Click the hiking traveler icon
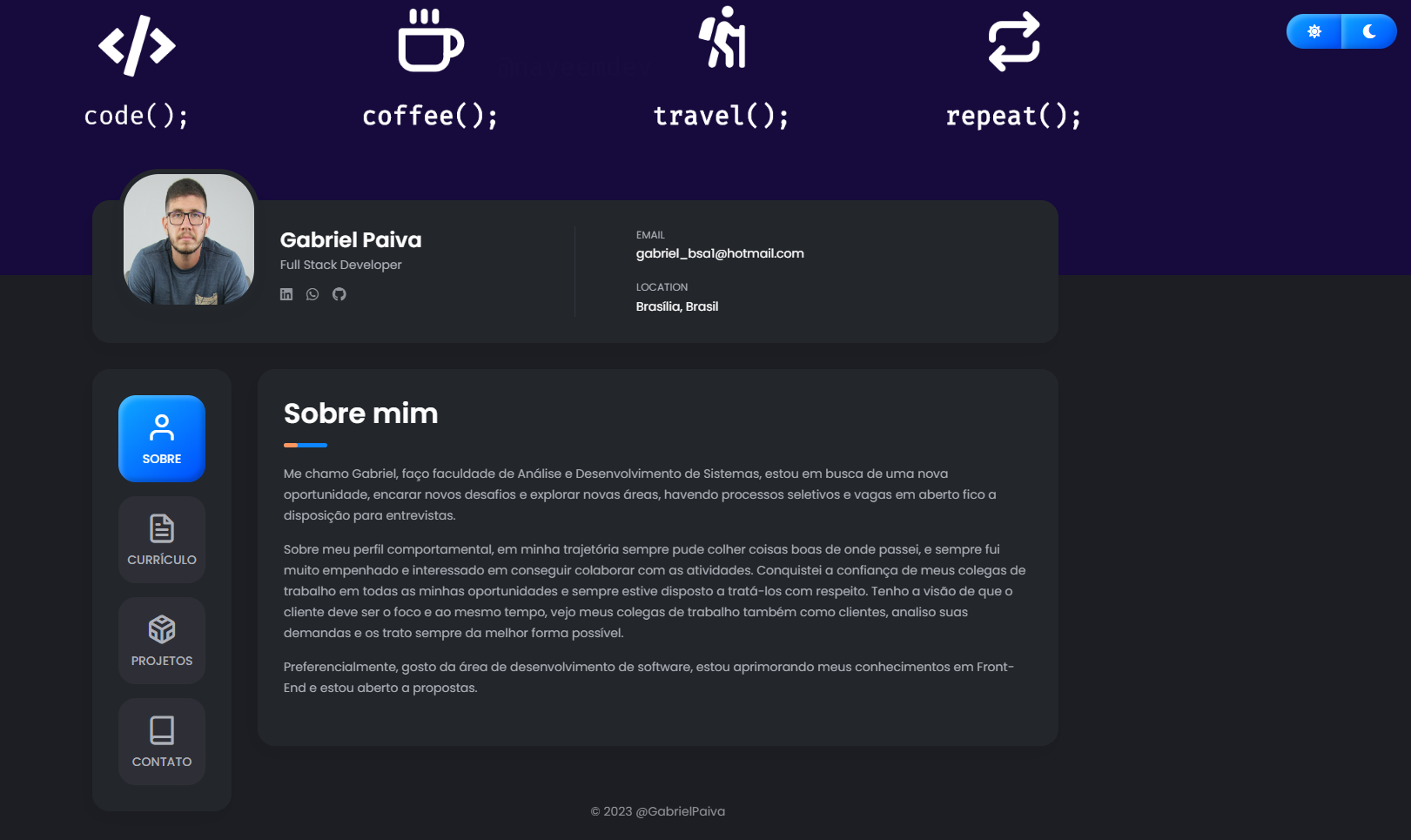This screenshot has width=1411, height=840. [722, 37]
